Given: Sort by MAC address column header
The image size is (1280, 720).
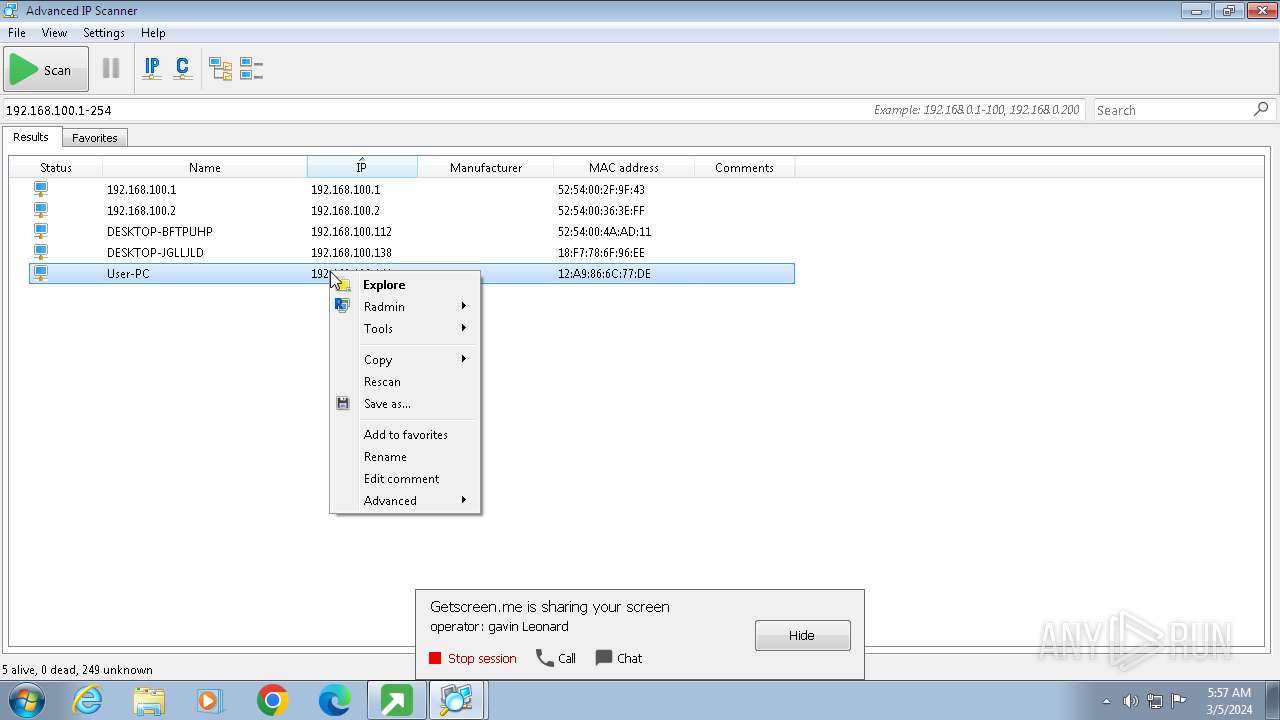Looking at the screenshot, I should (x=624, y=168).
